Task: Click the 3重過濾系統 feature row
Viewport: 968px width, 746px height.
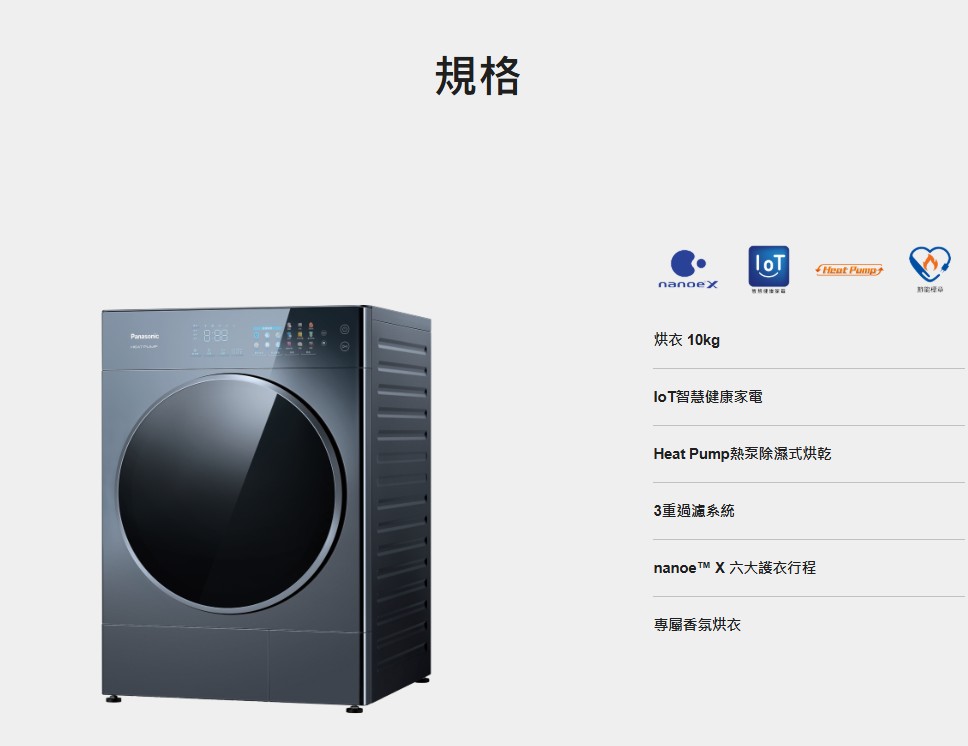Action: tap(809, 511)
